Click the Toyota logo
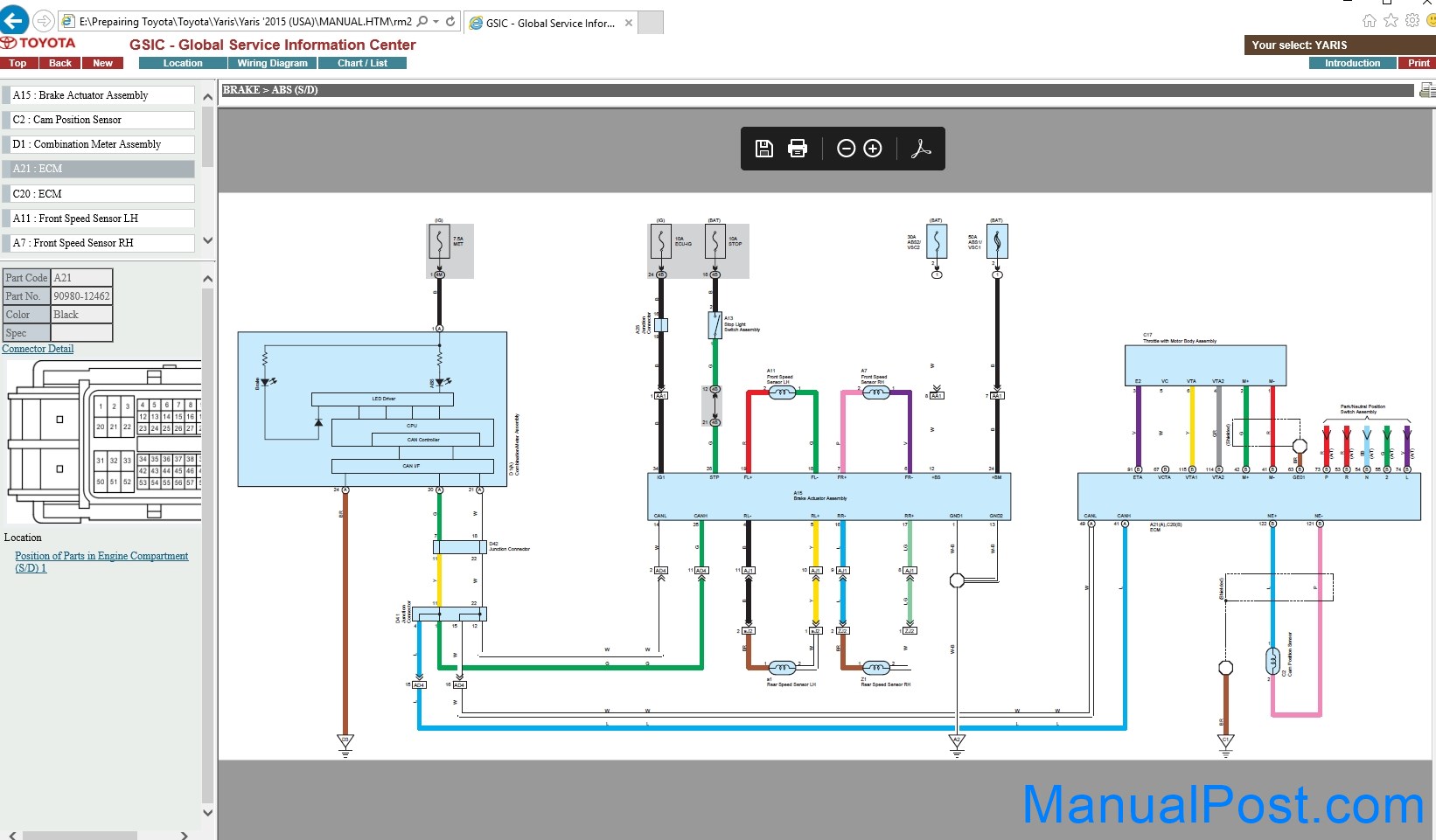This screenshot has width=1436, height=840. tap(38, 43)
